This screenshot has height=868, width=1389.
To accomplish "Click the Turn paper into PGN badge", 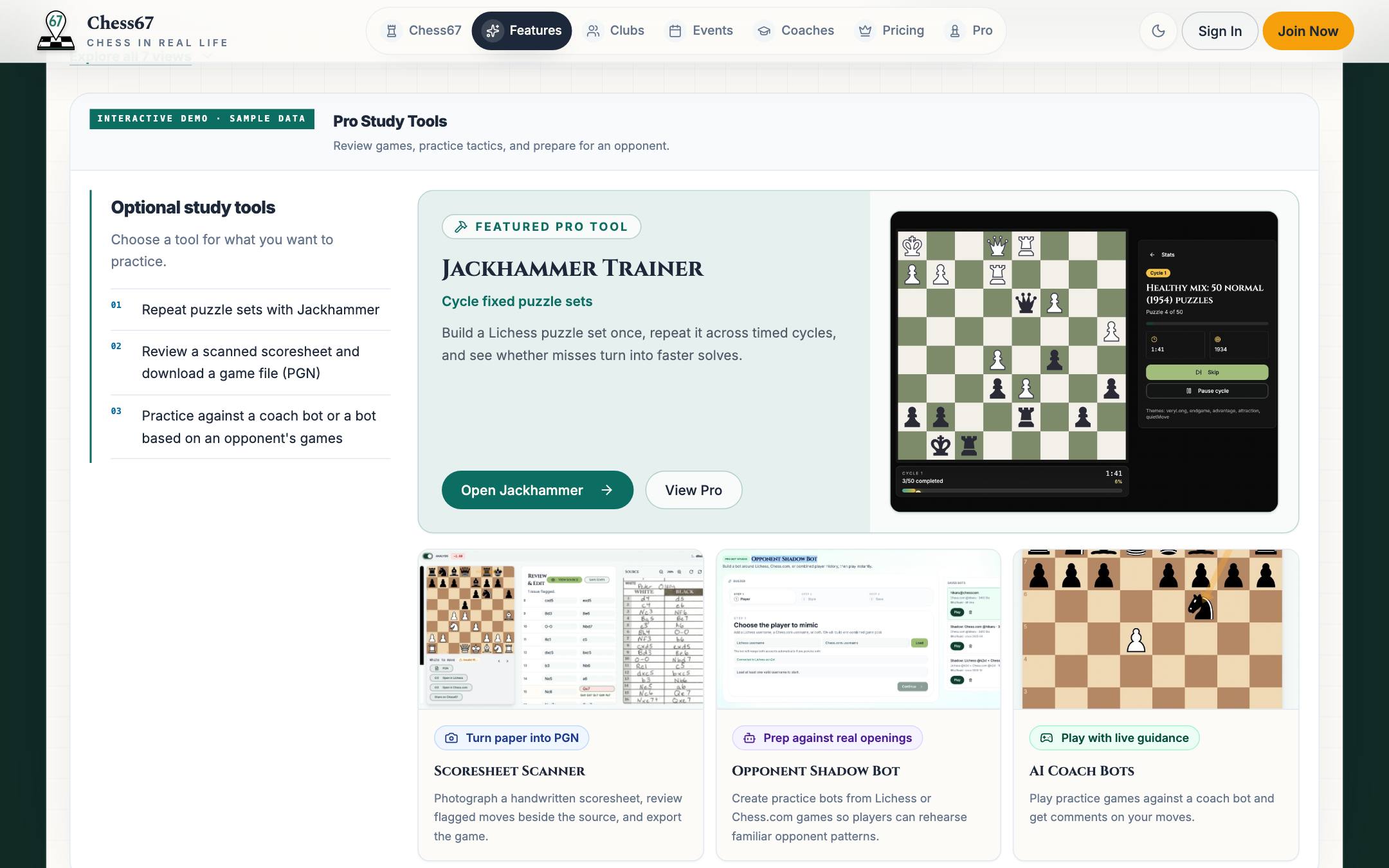I will 512,738.
